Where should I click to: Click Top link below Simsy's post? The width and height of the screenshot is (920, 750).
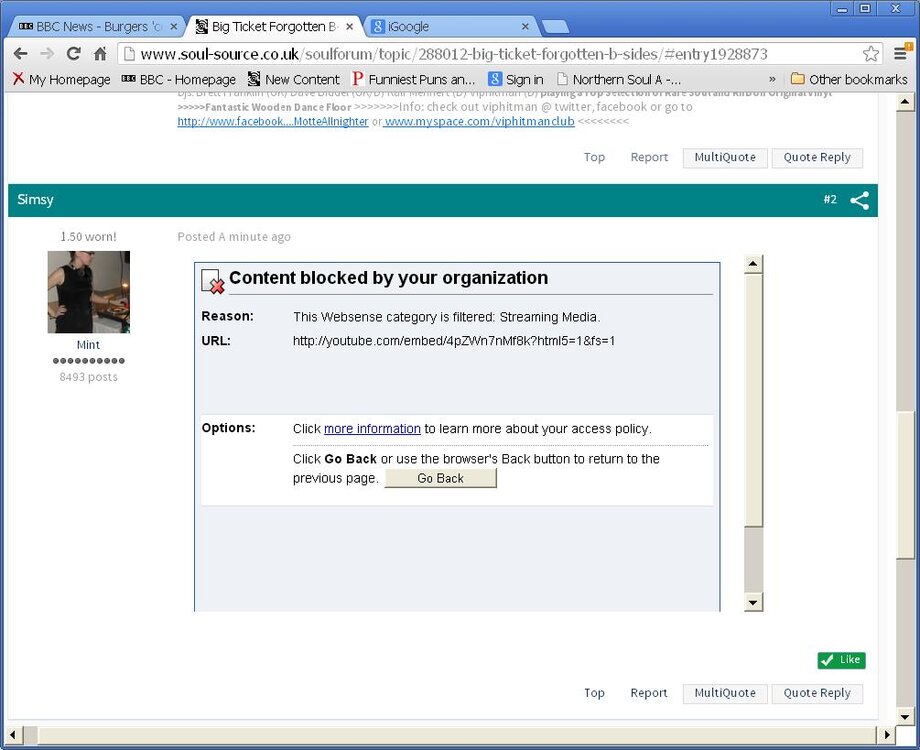(x=594, y=693)
